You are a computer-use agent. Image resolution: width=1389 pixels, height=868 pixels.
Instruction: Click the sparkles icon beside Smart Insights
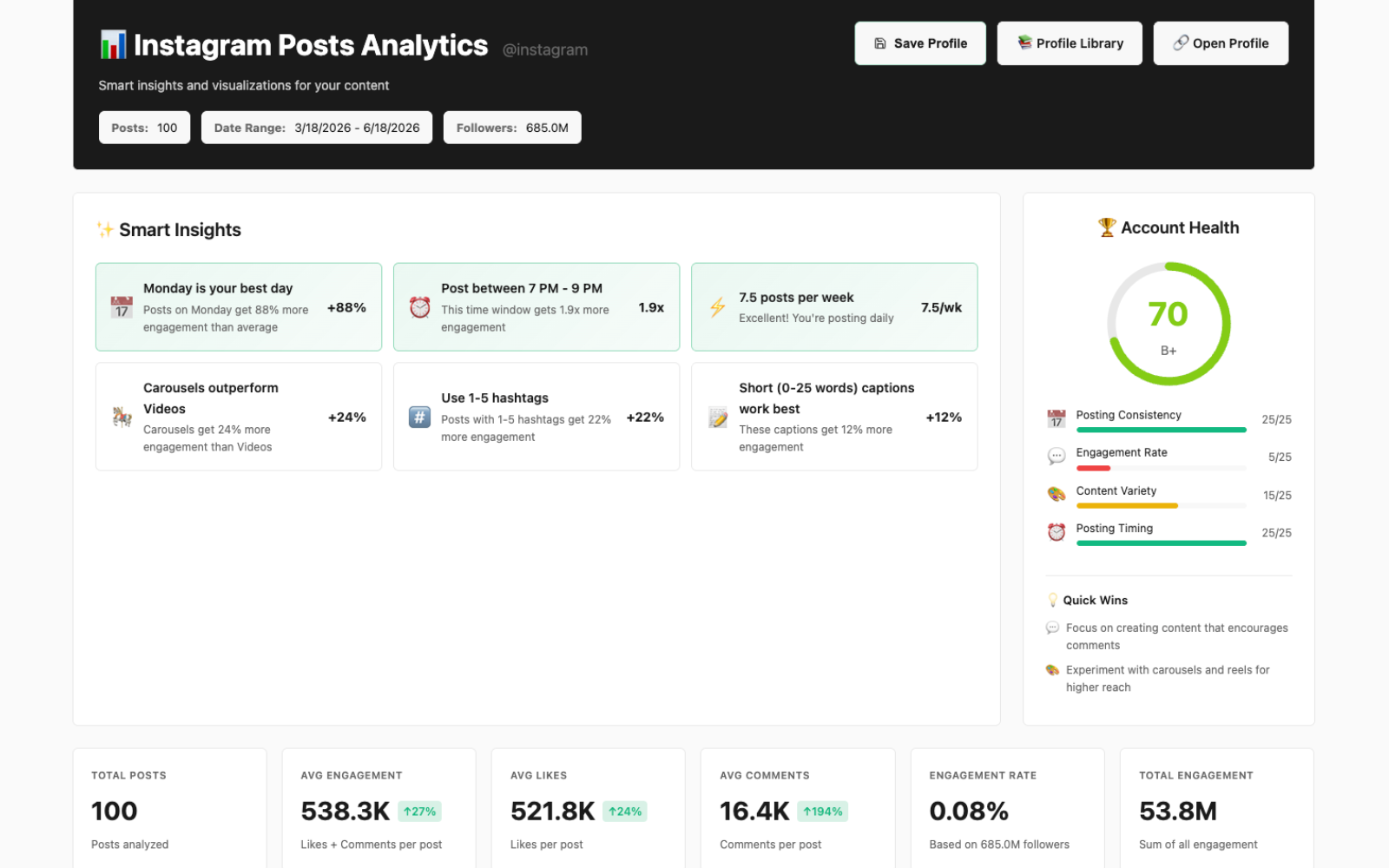pyautogui.click(x=105, y=229)
